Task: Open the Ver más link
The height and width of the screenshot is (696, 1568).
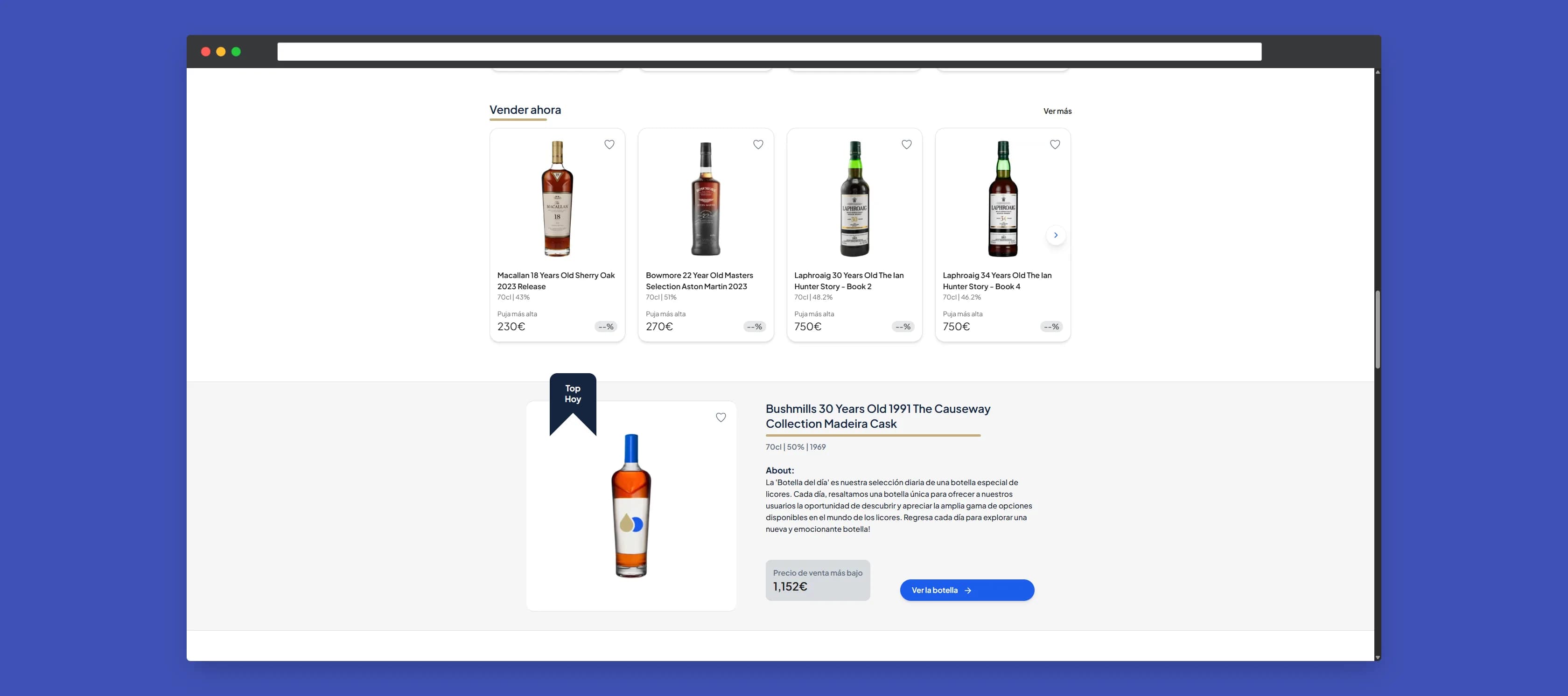Action: click(x=1057, y=111)
